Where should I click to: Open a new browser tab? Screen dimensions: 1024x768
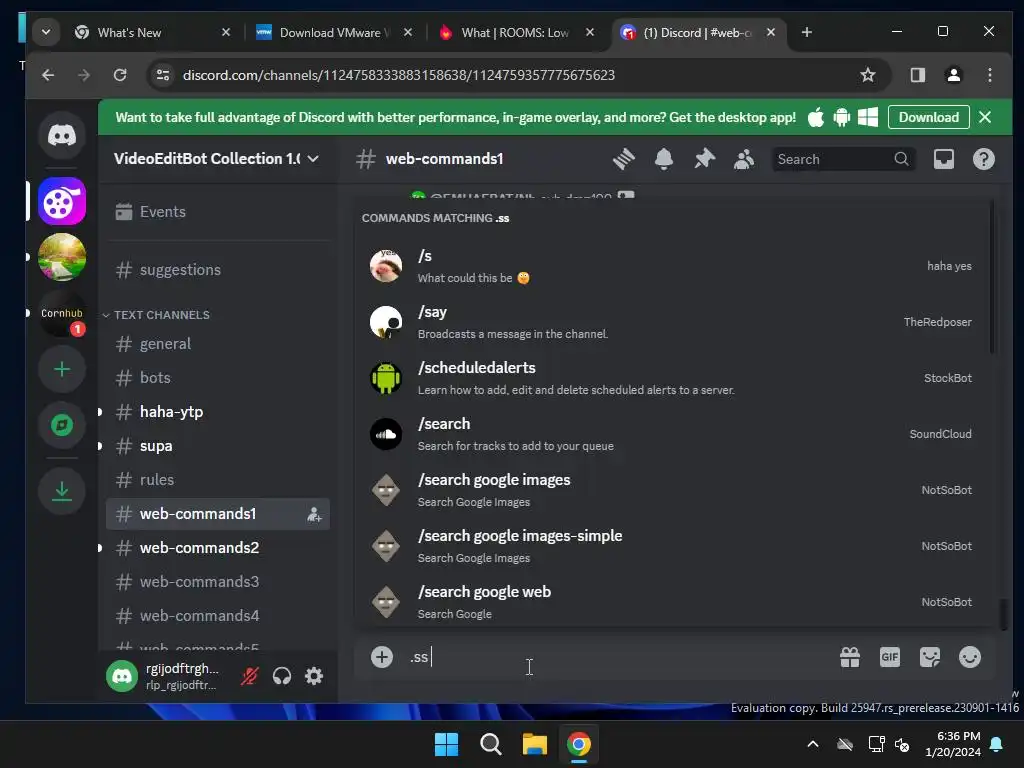(807, 32)
